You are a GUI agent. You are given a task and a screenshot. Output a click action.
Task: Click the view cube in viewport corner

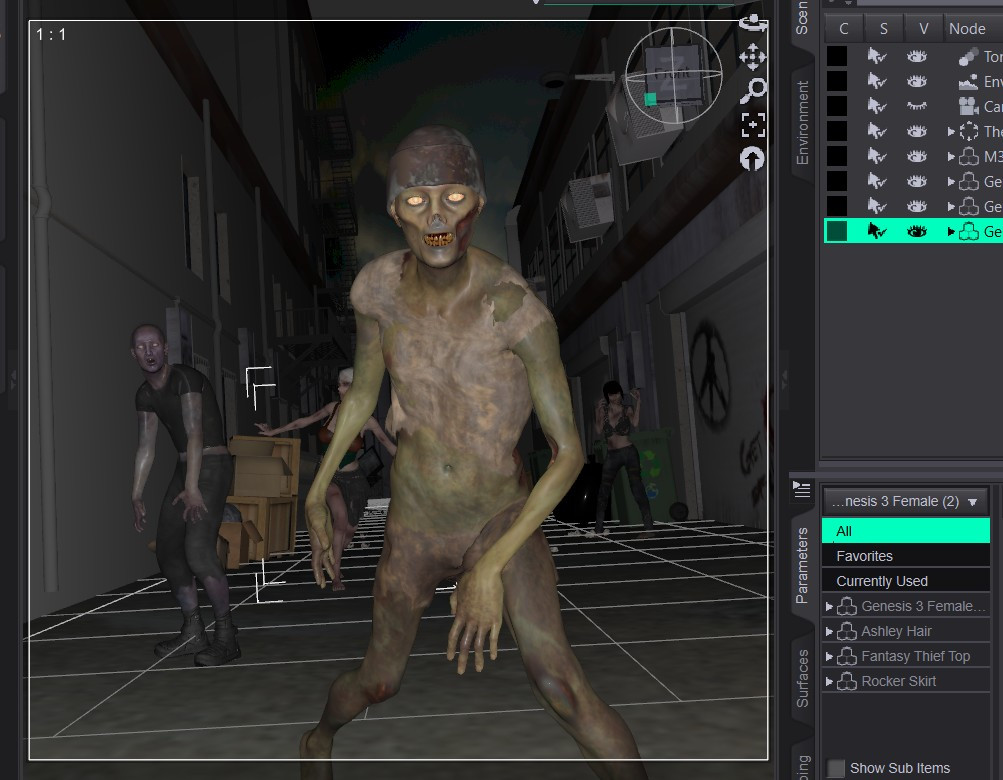pyautogui.click(x=673, y=76)
